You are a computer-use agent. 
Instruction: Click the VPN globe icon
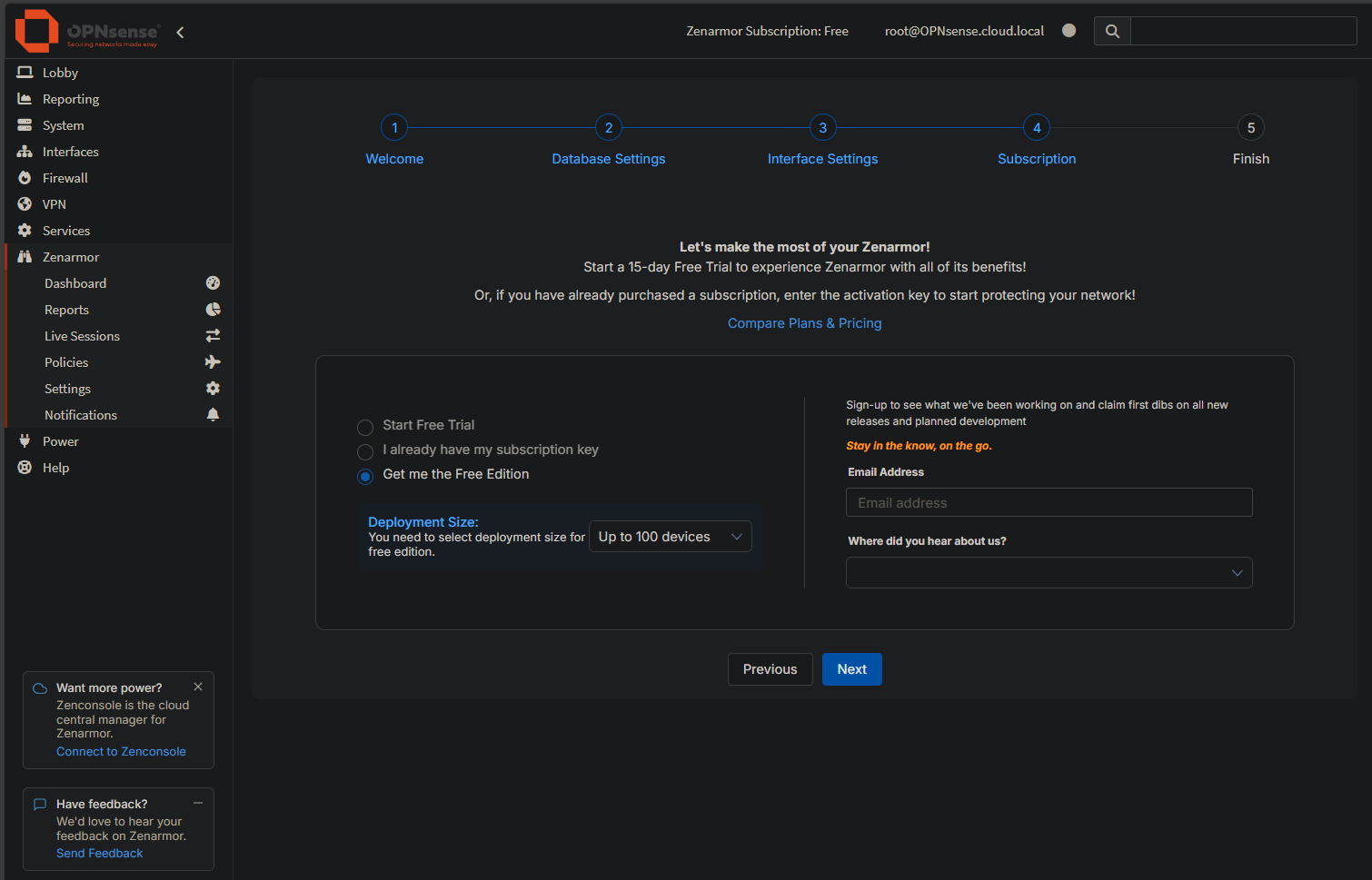(x=25, y=204)
